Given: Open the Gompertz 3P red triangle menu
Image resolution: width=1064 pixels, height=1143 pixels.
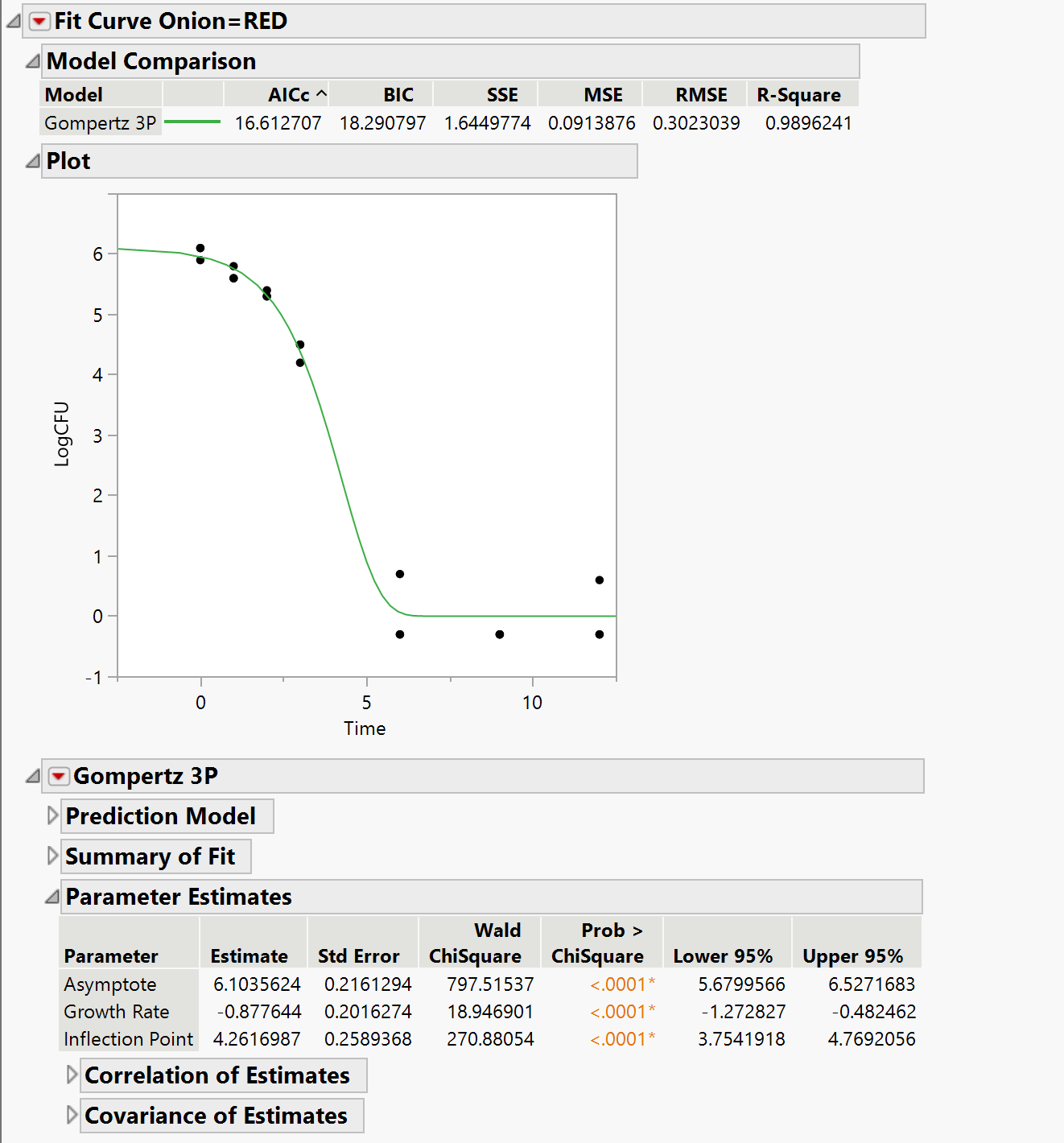Looking at the screenshot, I should pos(58,776).
